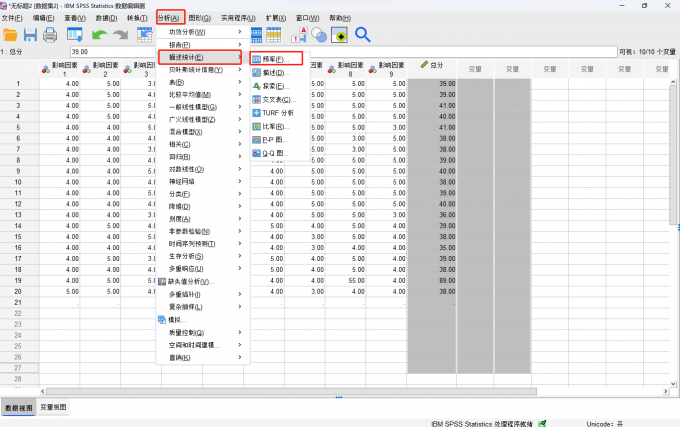Expand the 报告(P) submenu
This screenshot has width=680, height=427.
coord(240,45)
